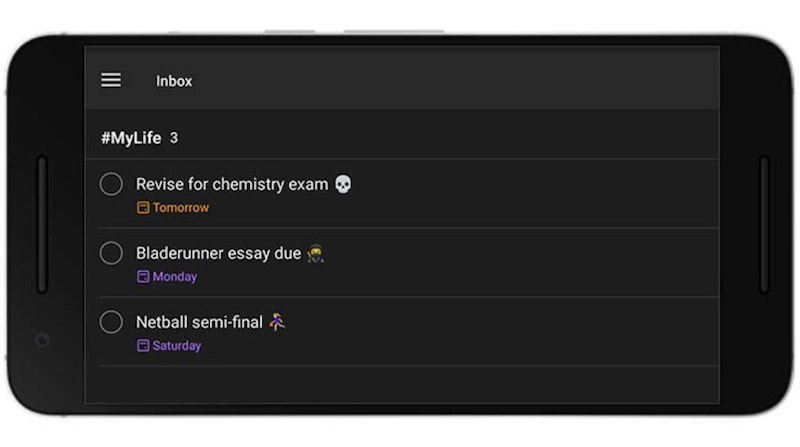Open Revise for chemistry exam task text

tap(232, 184)
